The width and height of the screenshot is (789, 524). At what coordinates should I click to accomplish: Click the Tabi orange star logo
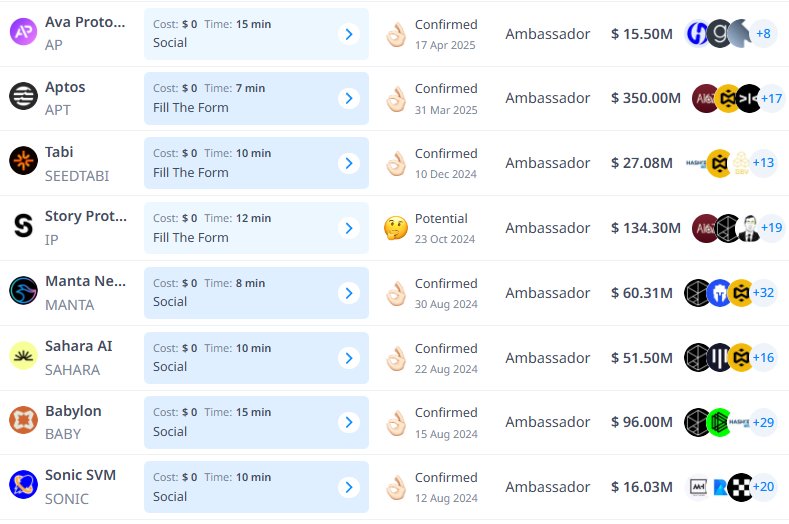click(x=23, y=161)
